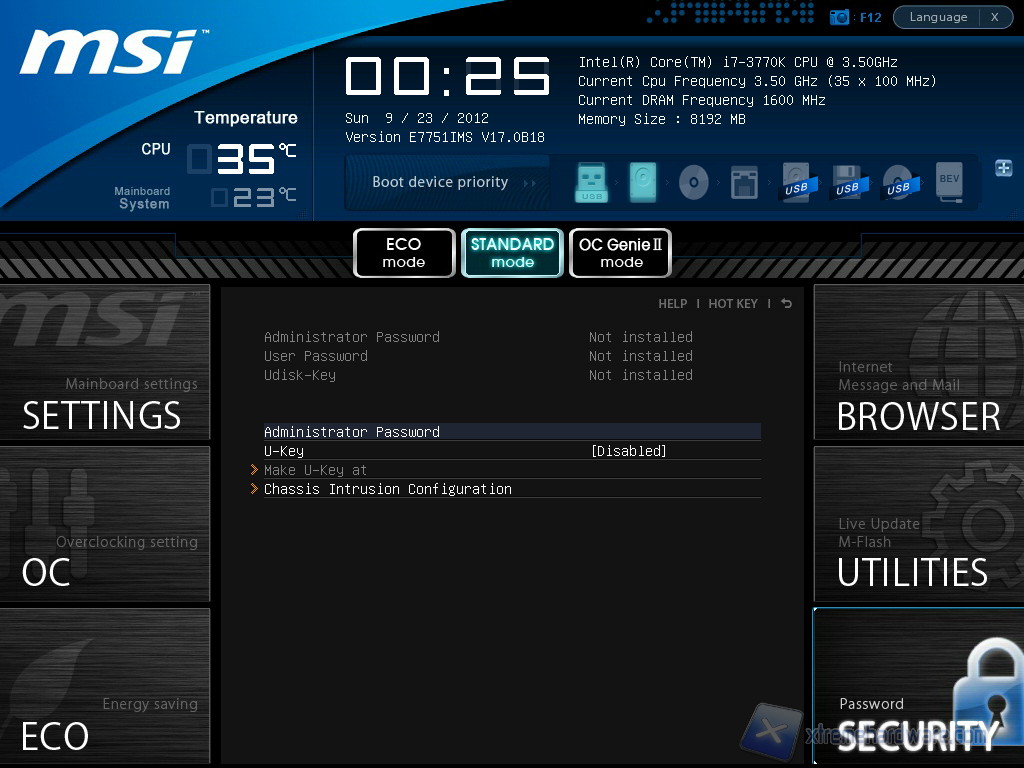Select the Administrator Password entry
This screenshot has width=1024, height=768.
click(x=351, y=432)
